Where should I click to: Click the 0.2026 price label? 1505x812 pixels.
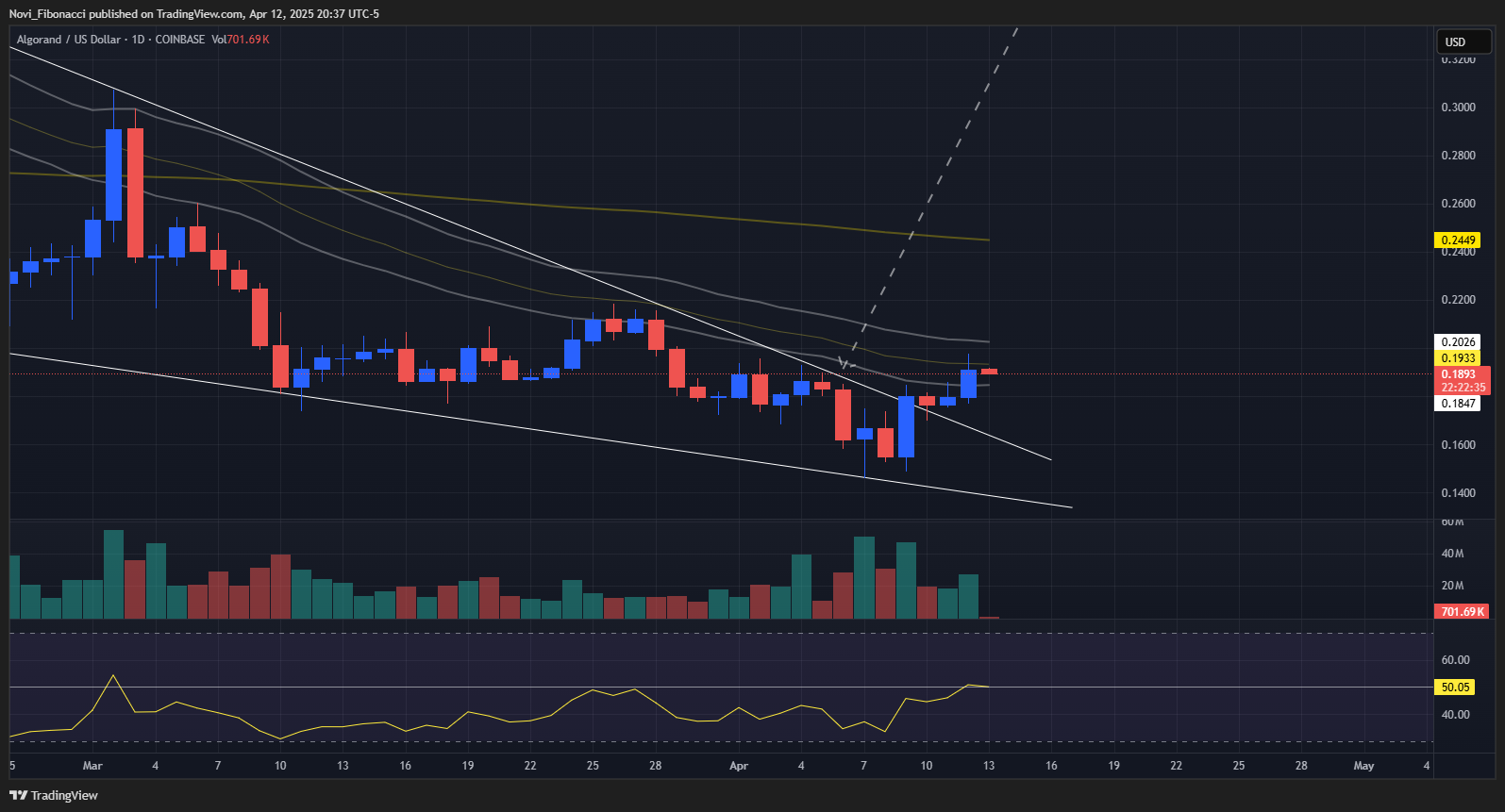[1458, 342]
